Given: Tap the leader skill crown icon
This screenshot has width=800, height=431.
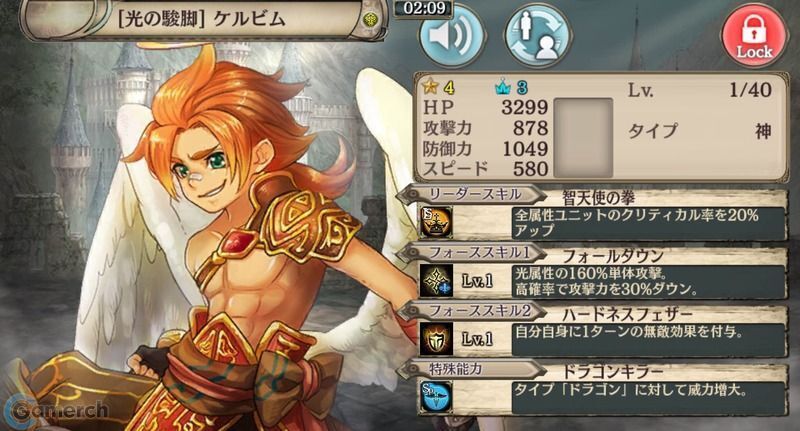Looking at the screenshot, I should [x=435, y=222].
